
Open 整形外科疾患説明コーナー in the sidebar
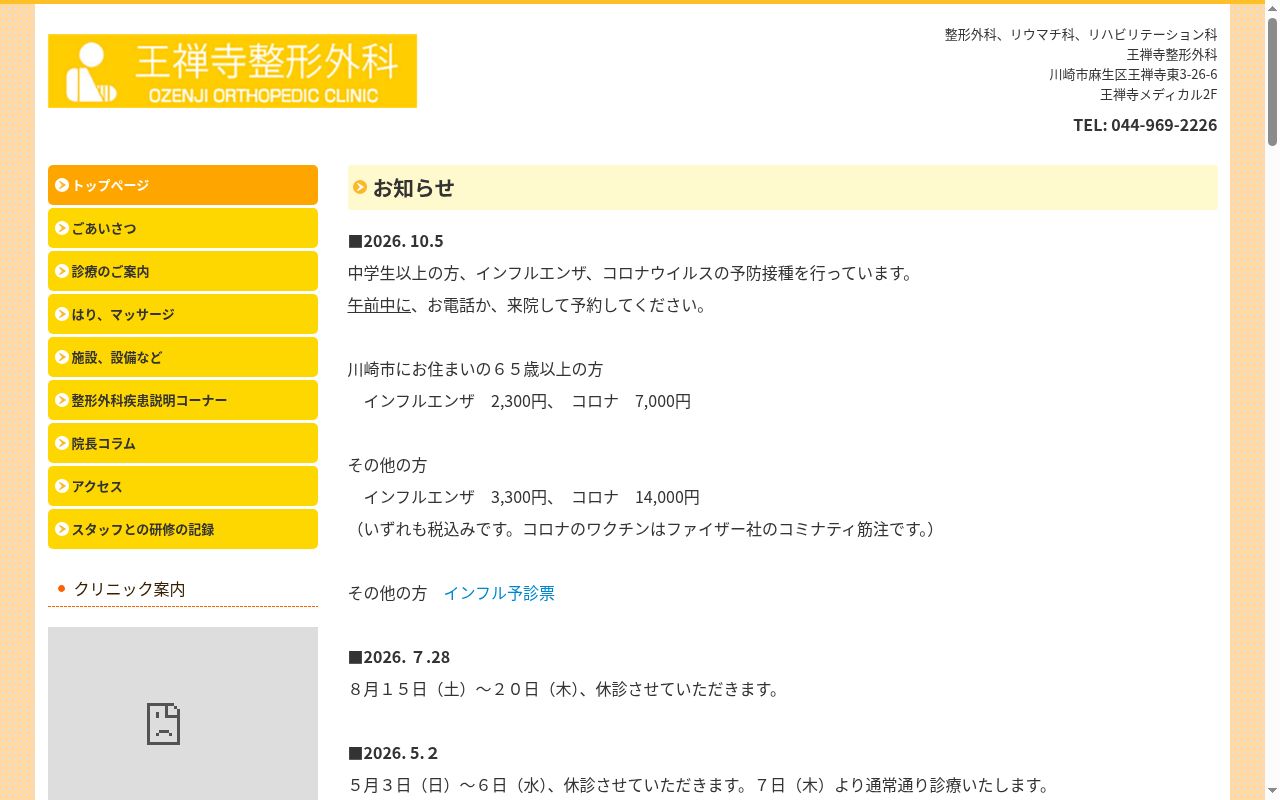pyautogui.click(x=183, y=400)
